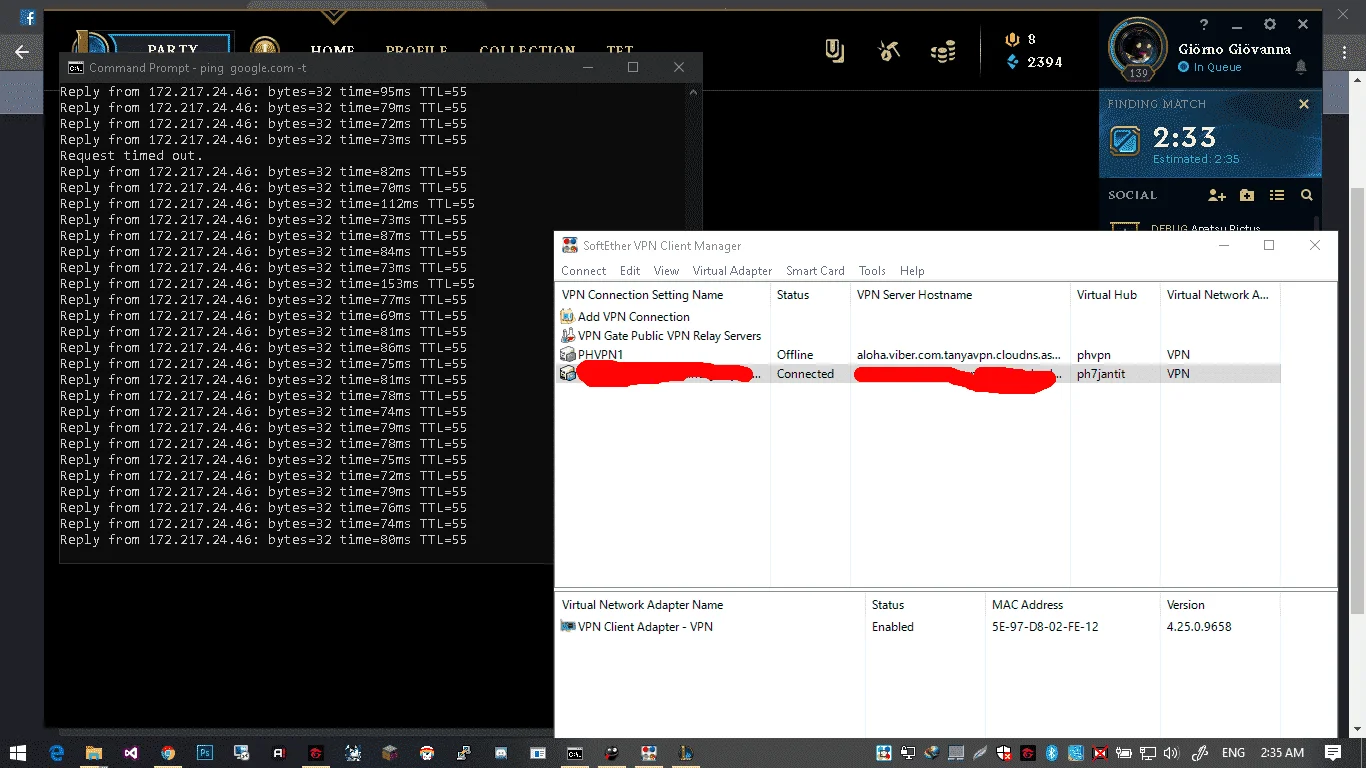
Task: Open SoftEther Help menu
Action: tap(912, 271)
